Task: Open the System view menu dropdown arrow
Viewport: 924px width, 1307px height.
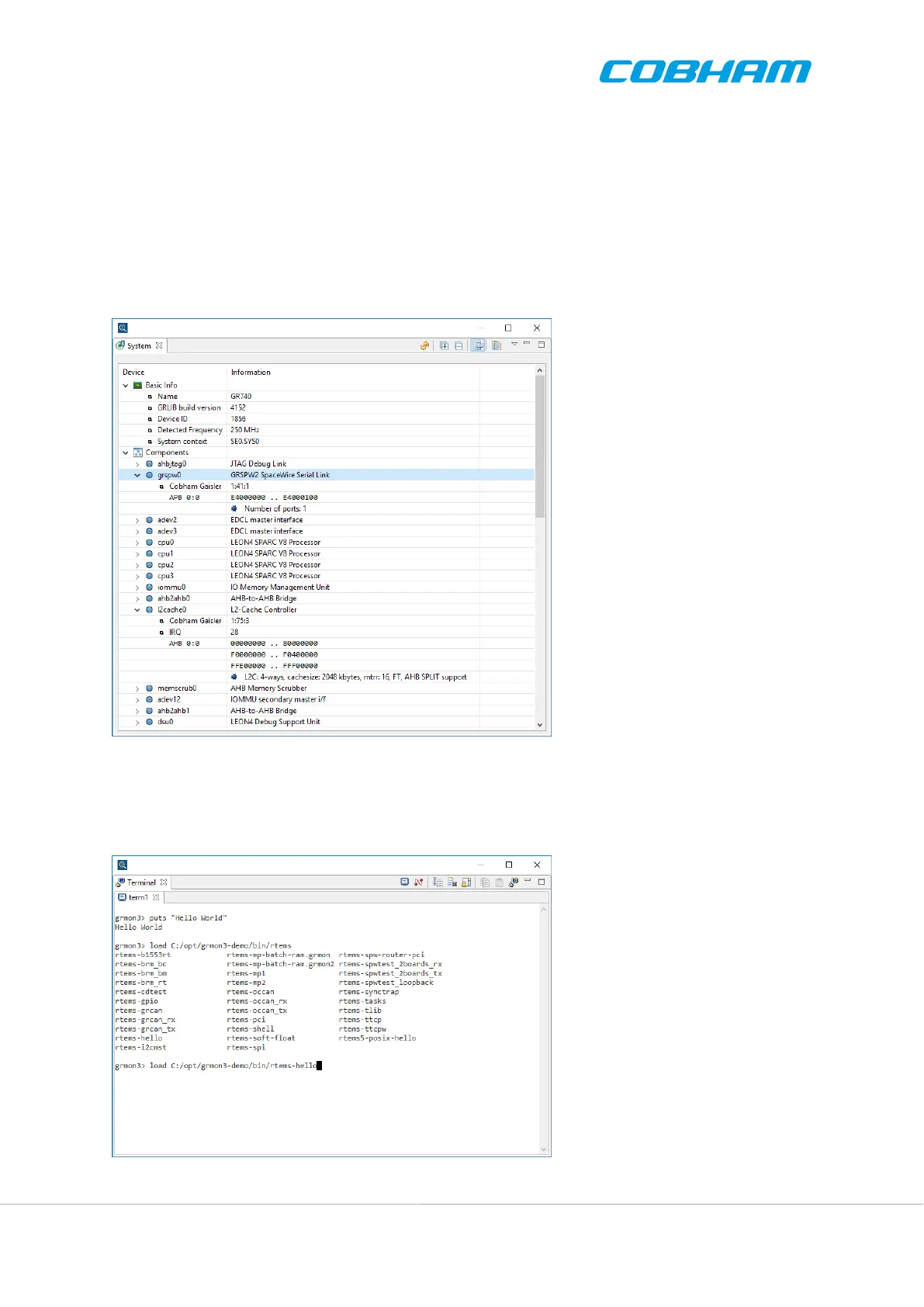Action: coord(514,345)
